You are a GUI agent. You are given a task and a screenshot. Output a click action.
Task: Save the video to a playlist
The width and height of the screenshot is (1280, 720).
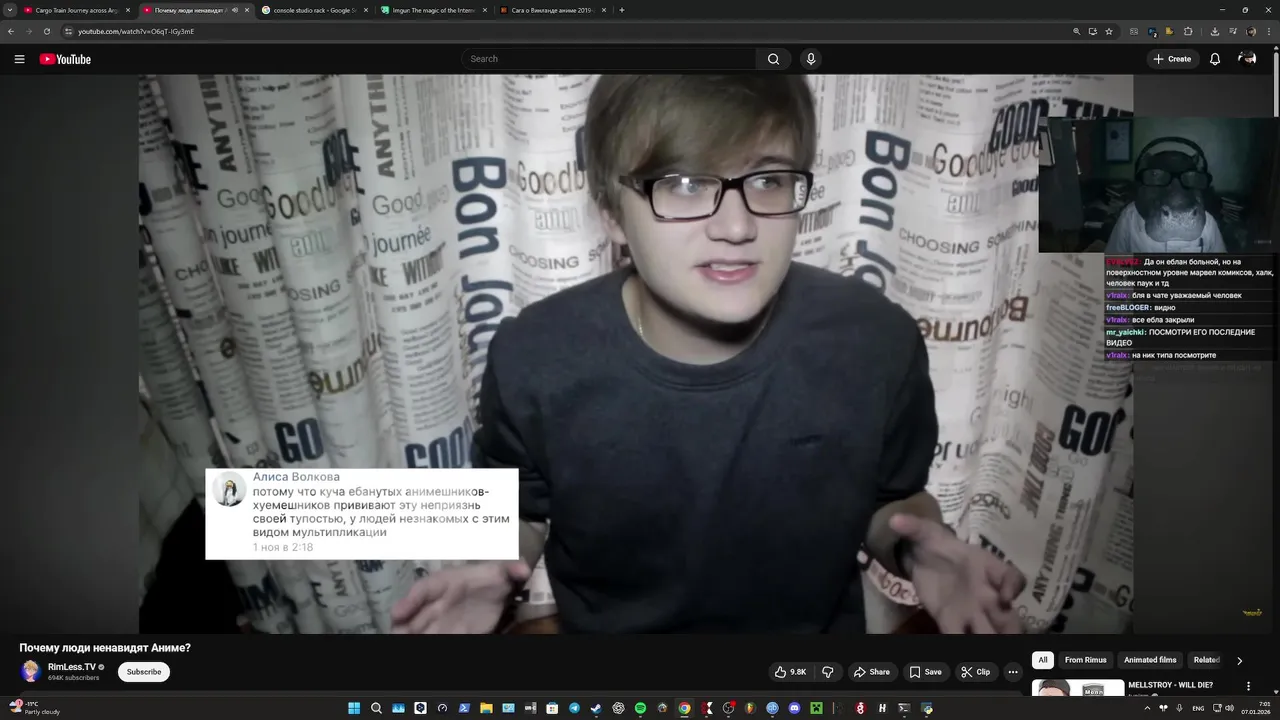pos(925,672)
